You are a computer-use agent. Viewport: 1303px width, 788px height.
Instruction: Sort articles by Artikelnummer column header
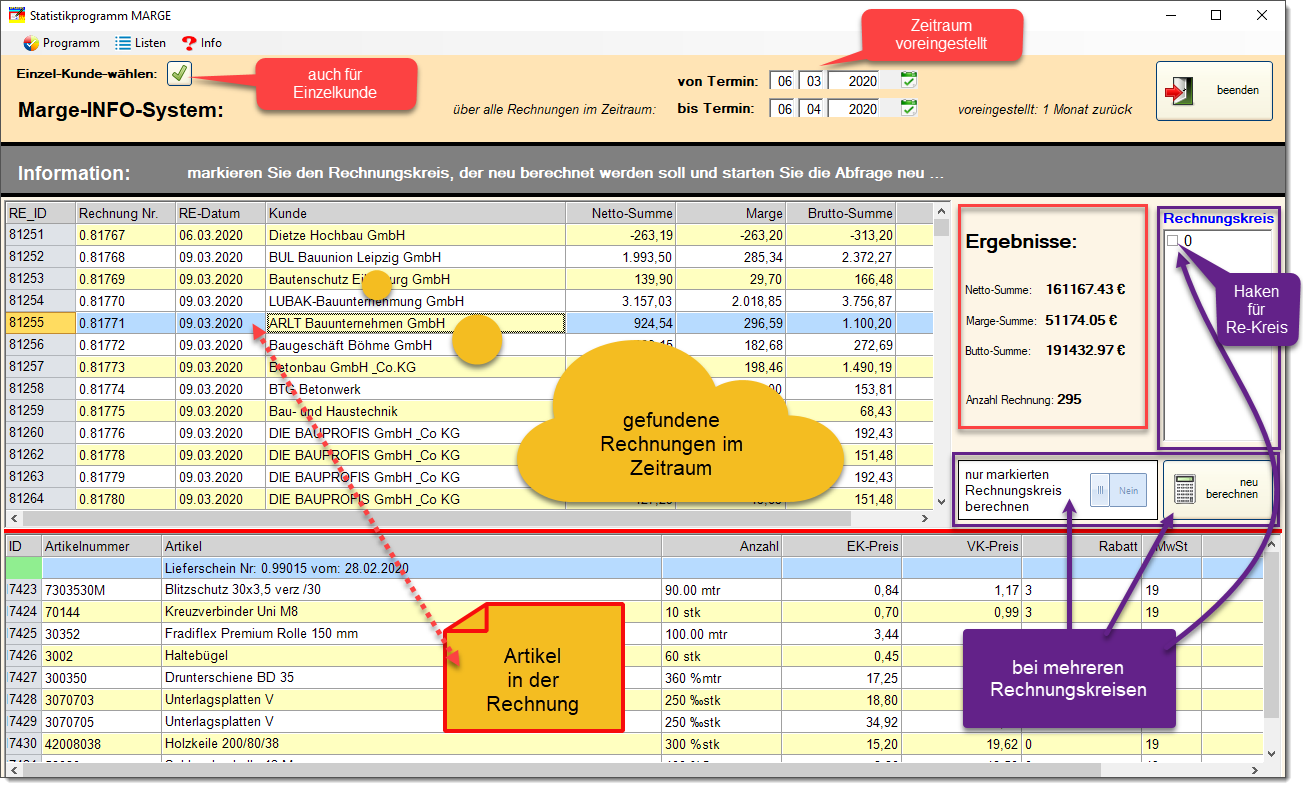coord(102,546)
